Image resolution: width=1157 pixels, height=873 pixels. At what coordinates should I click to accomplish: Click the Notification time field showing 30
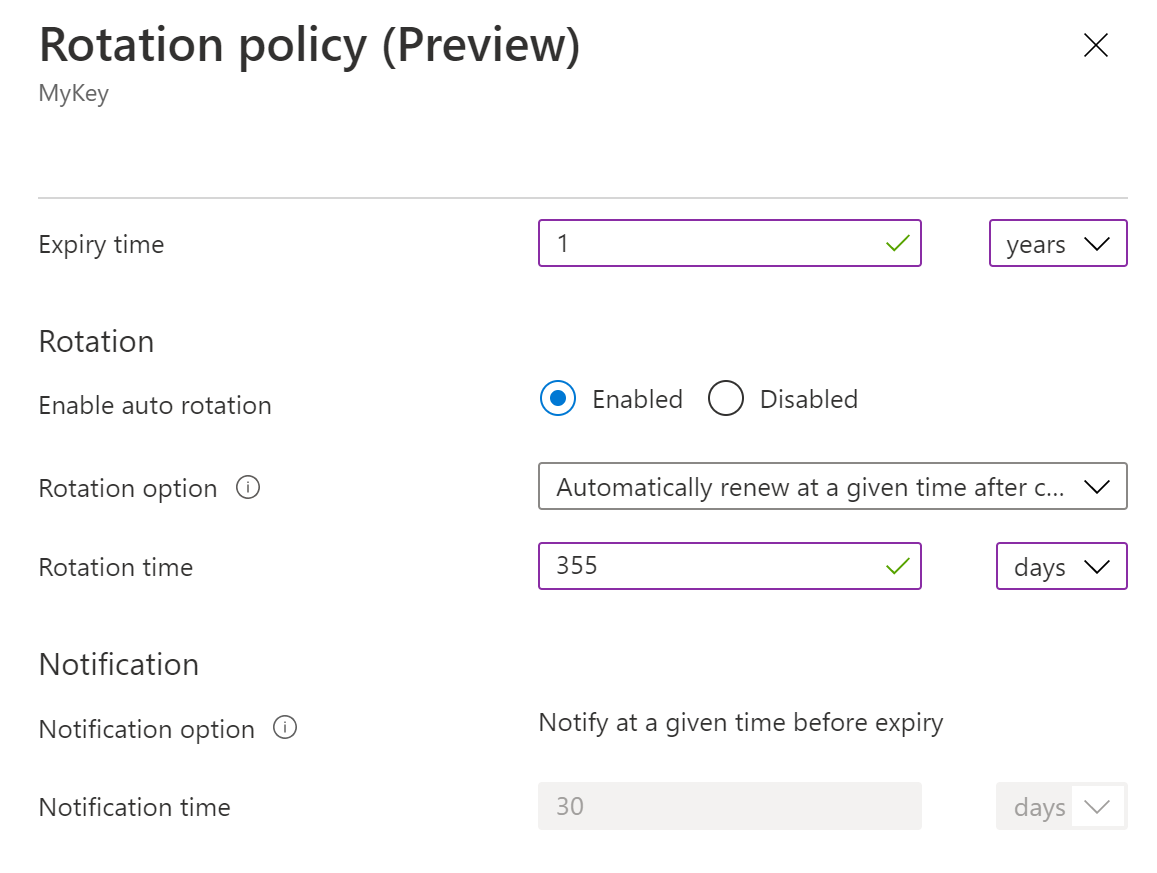pos(729,807)
